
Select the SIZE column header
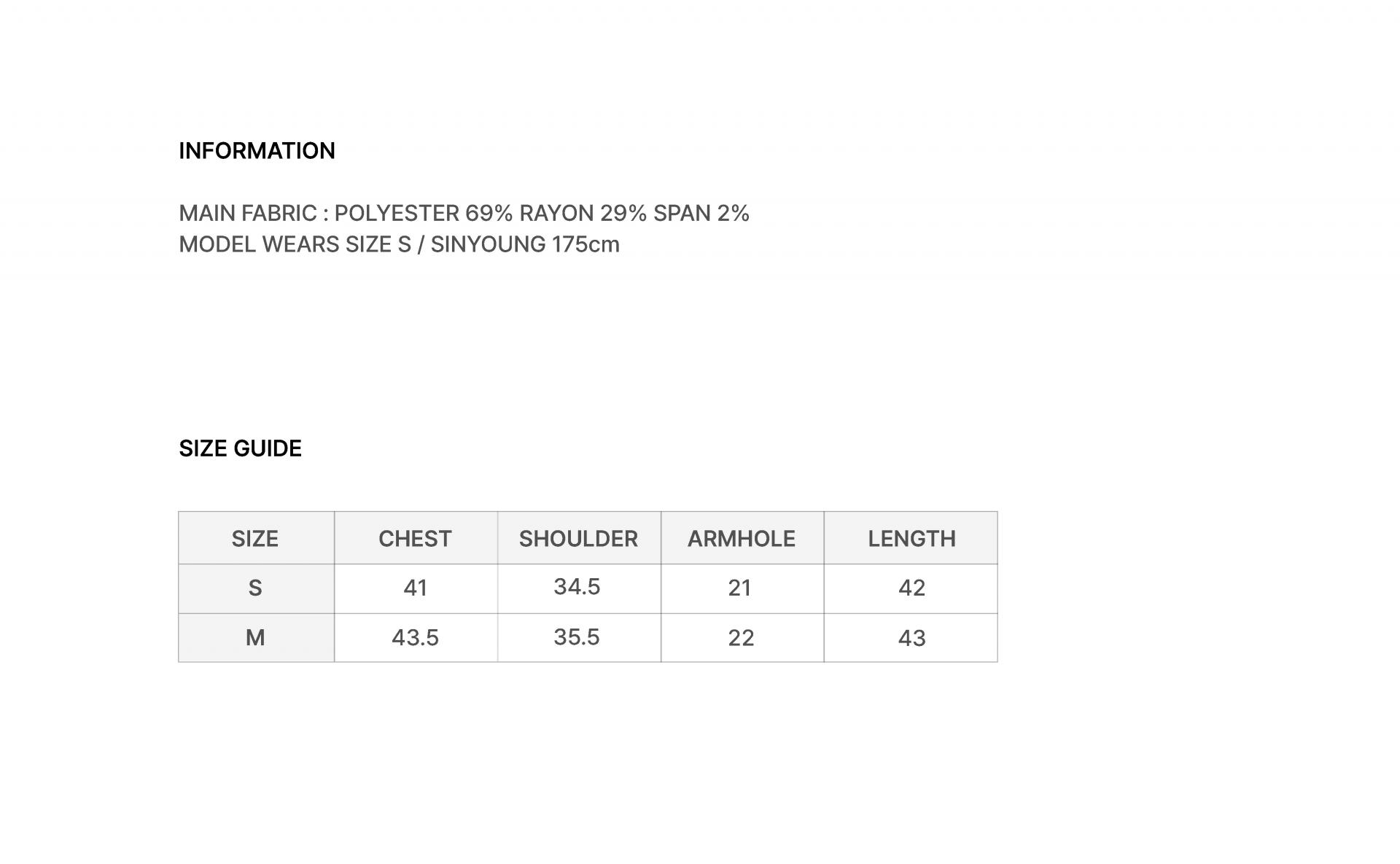coord(256,538)
